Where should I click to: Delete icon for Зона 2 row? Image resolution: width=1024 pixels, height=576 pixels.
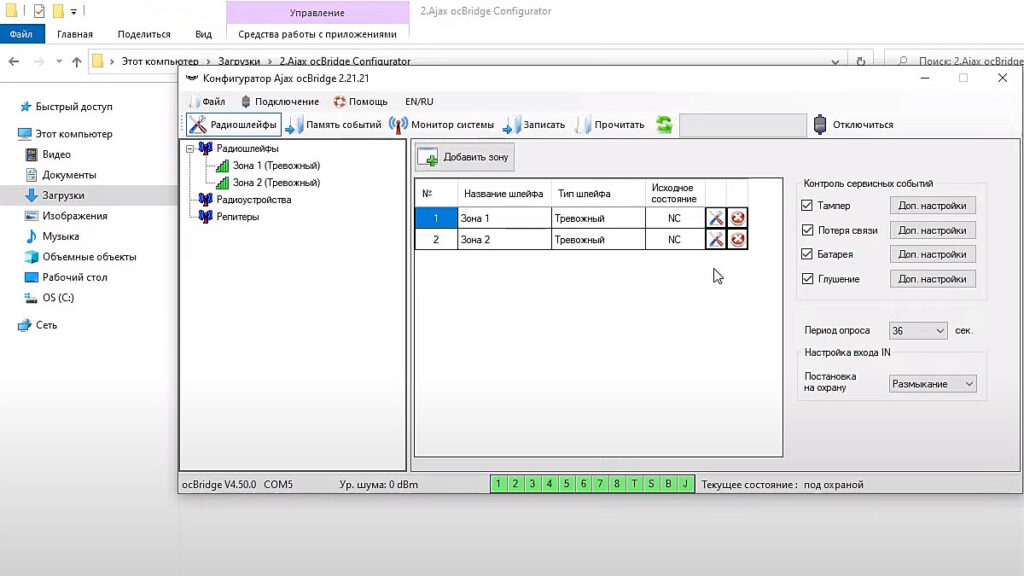click(737, 240)
